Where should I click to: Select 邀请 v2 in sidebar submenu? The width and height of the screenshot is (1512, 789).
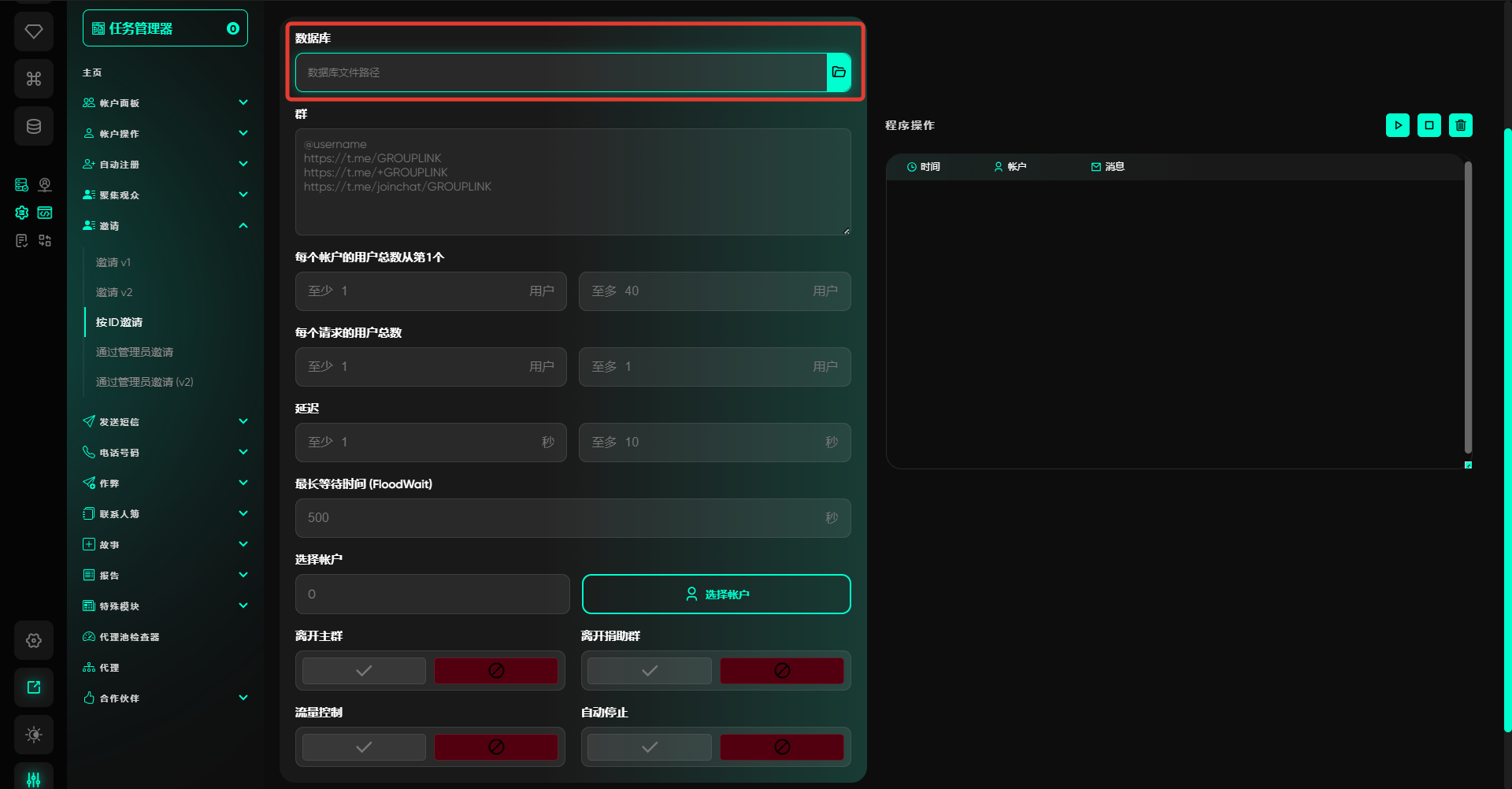(x=114, y=292)
